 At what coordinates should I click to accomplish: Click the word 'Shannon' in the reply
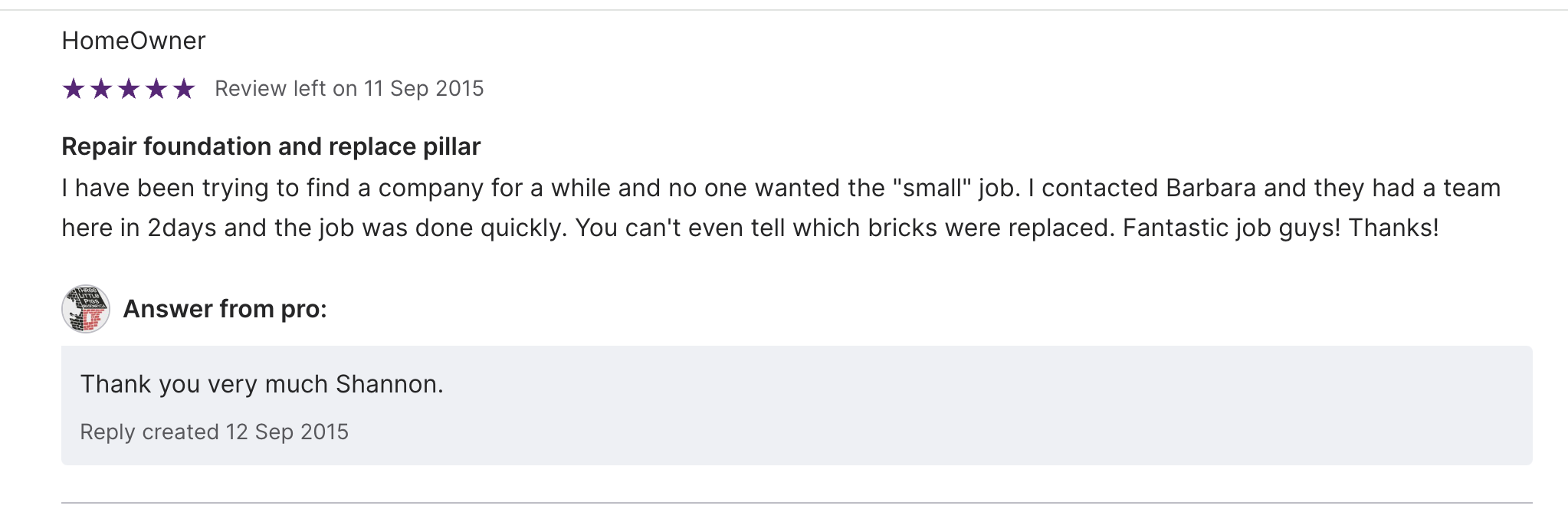(x=388, y=384)
